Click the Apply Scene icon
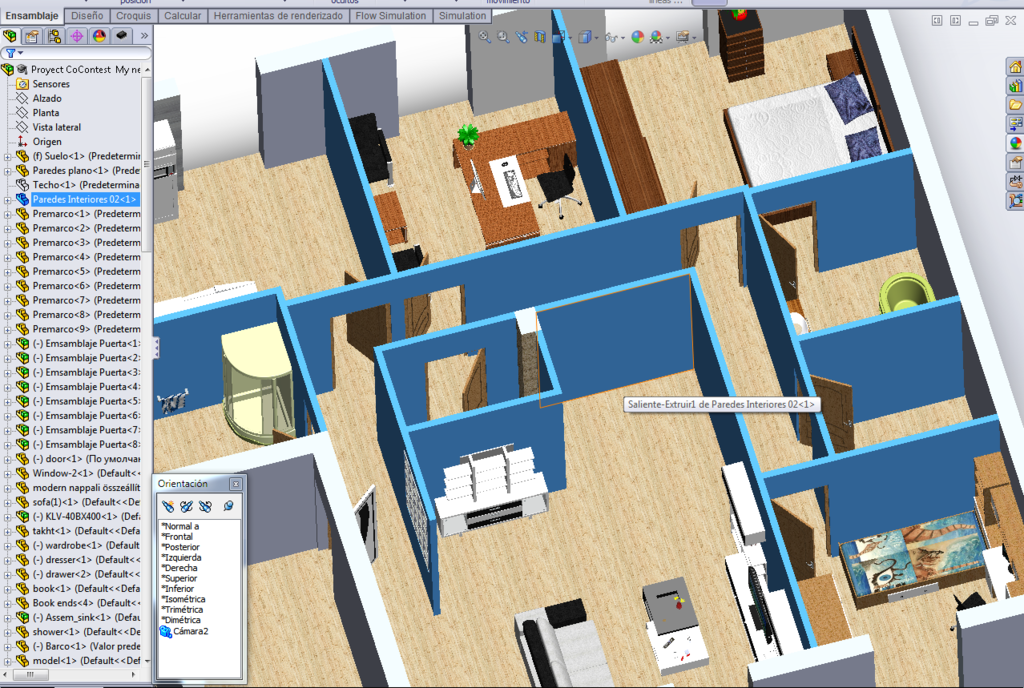Viewport: 1024px width, 688px height. (656, 37)
